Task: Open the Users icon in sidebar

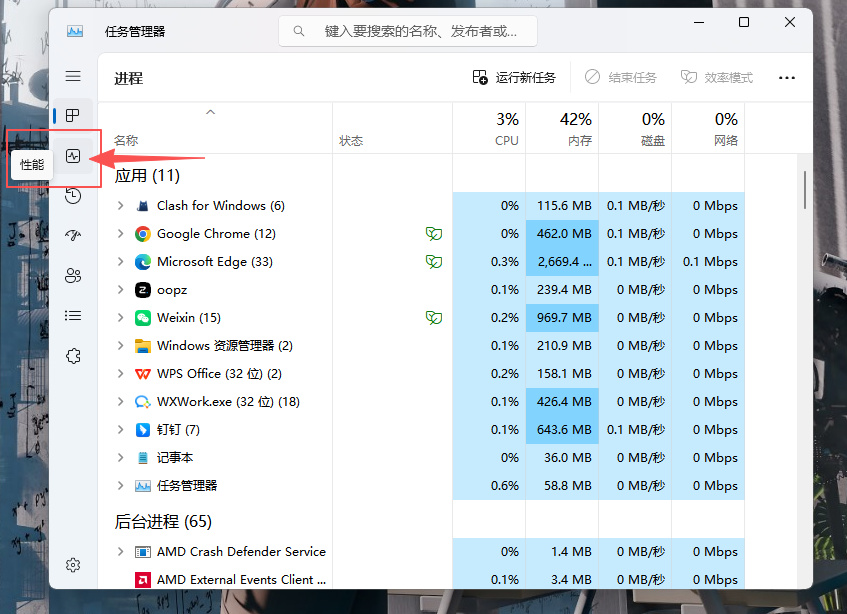Action: tap(73, 276)
